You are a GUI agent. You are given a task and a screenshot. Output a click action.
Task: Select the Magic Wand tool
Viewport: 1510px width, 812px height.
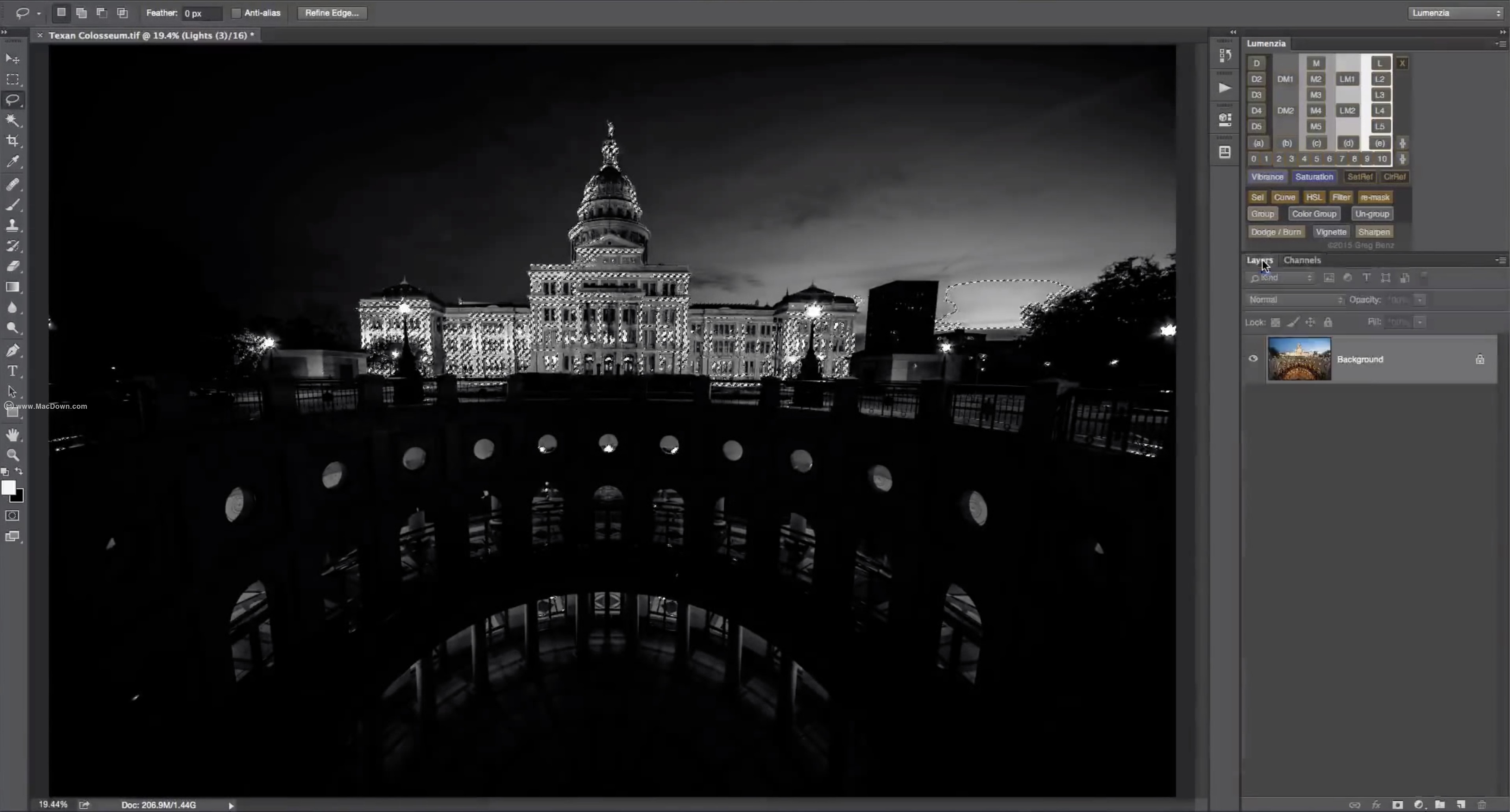(12, 120)
